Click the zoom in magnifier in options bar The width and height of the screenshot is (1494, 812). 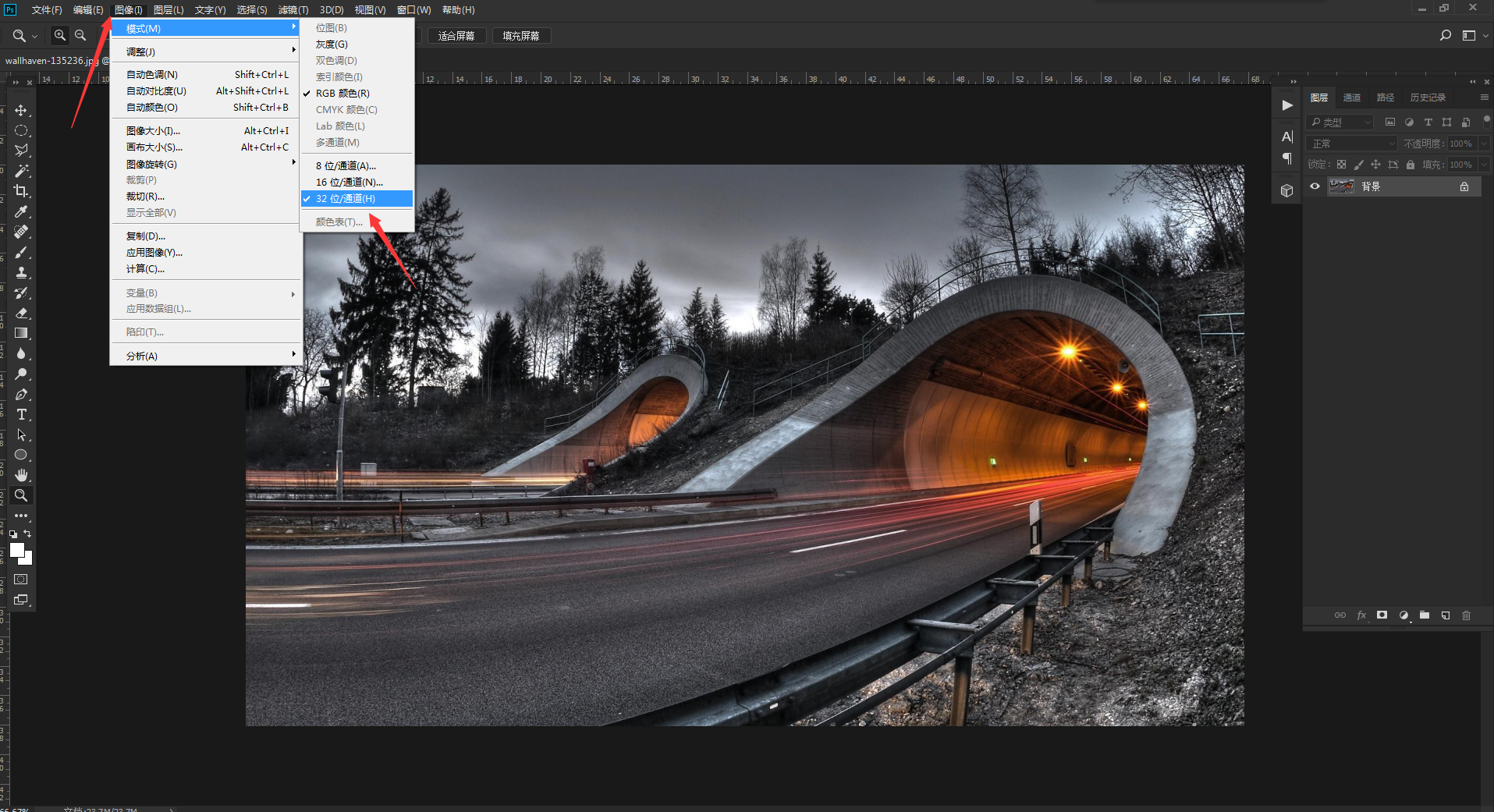[59, 35]
